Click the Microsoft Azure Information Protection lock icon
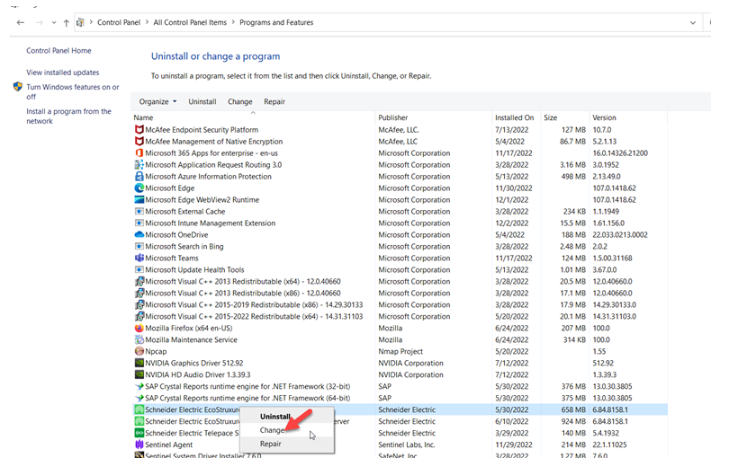The height and width of the screenshot is (473, 737). click(139, 176)
